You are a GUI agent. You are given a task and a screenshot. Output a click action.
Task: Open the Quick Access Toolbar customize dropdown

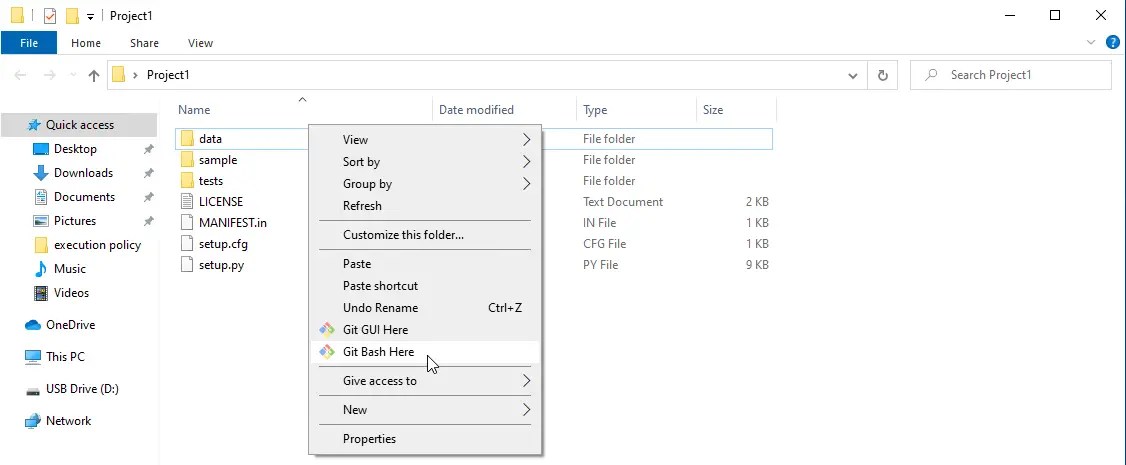click(90, 17)
